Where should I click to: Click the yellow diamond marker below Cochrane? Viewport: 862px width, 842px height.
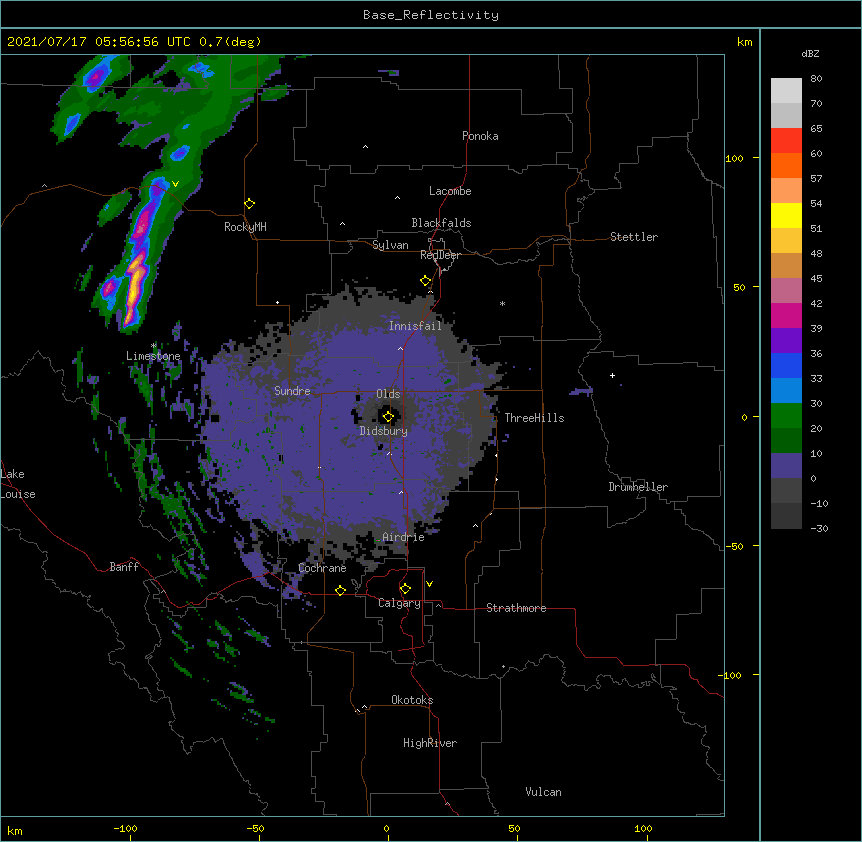click(x=340, y=590)
